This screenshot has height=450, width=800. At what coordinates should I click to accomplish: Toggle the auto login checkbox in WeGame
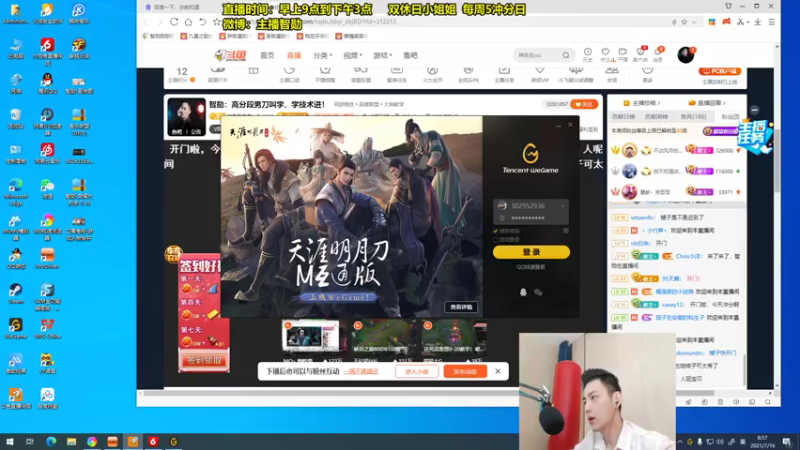[x=495, y=239]
